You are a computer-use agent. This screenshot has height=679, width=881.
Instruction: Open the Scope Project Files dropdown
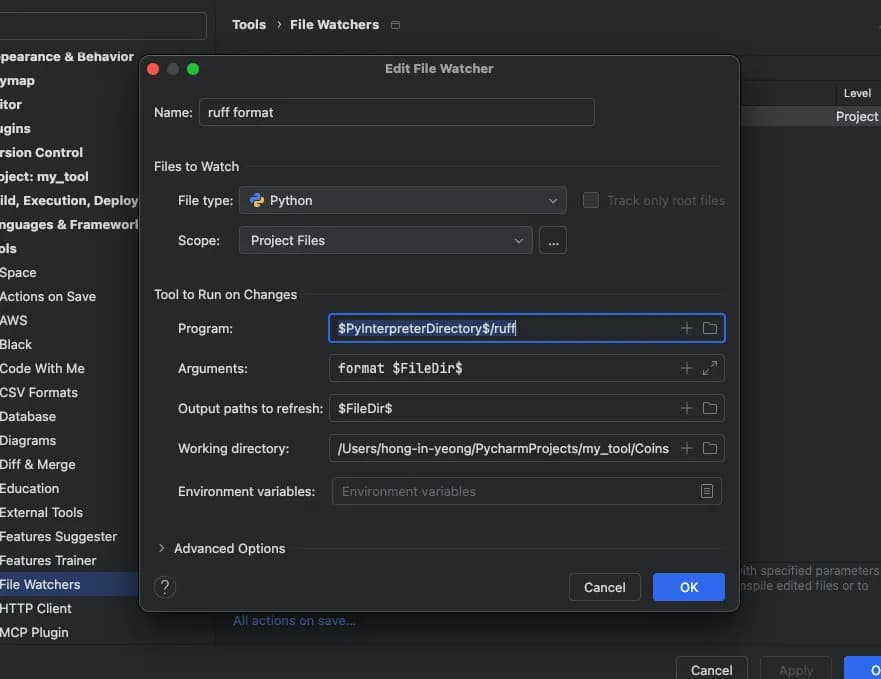point(385,240)
